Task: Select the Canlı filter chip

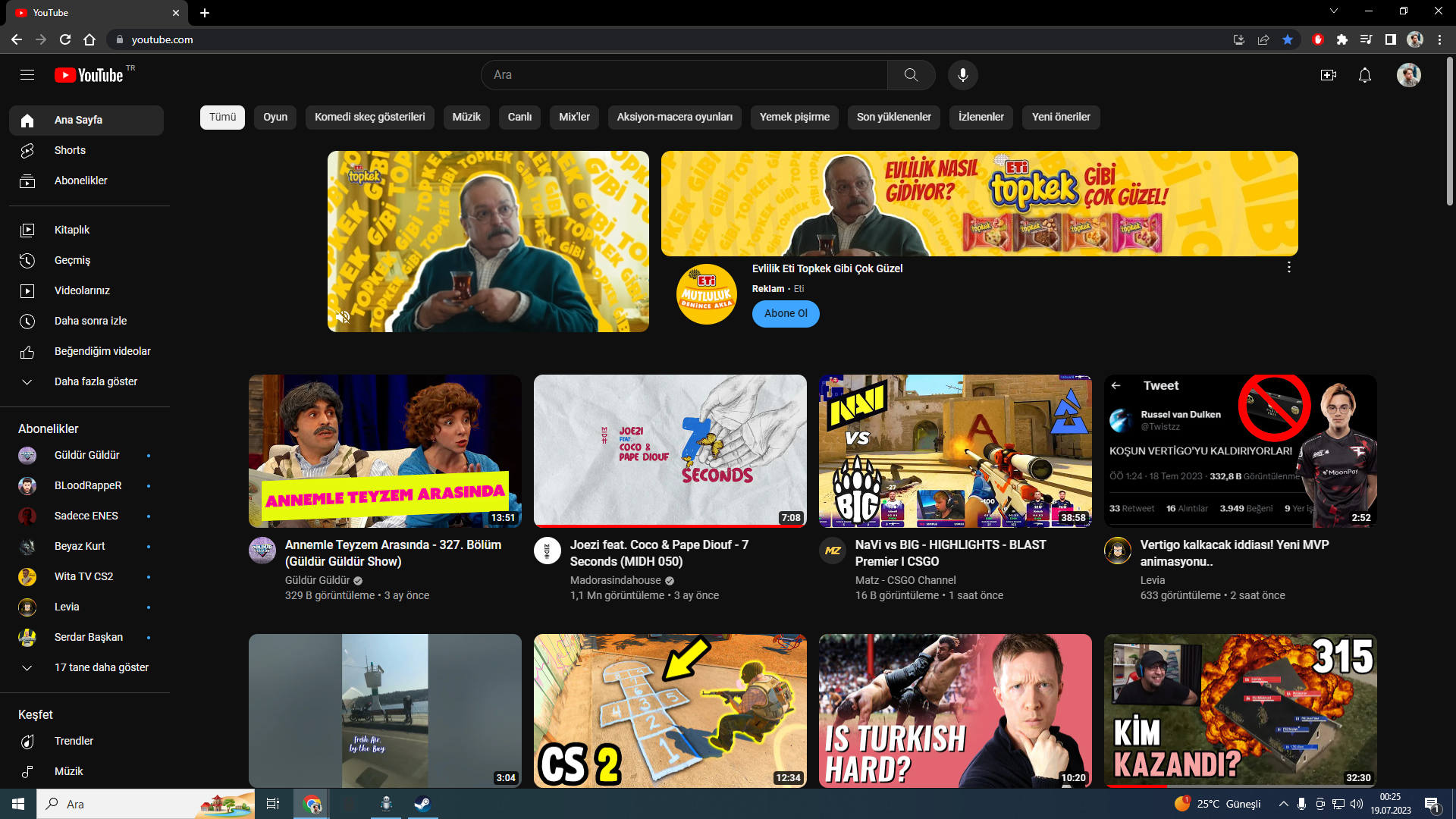Action: (x=519, y=117)
